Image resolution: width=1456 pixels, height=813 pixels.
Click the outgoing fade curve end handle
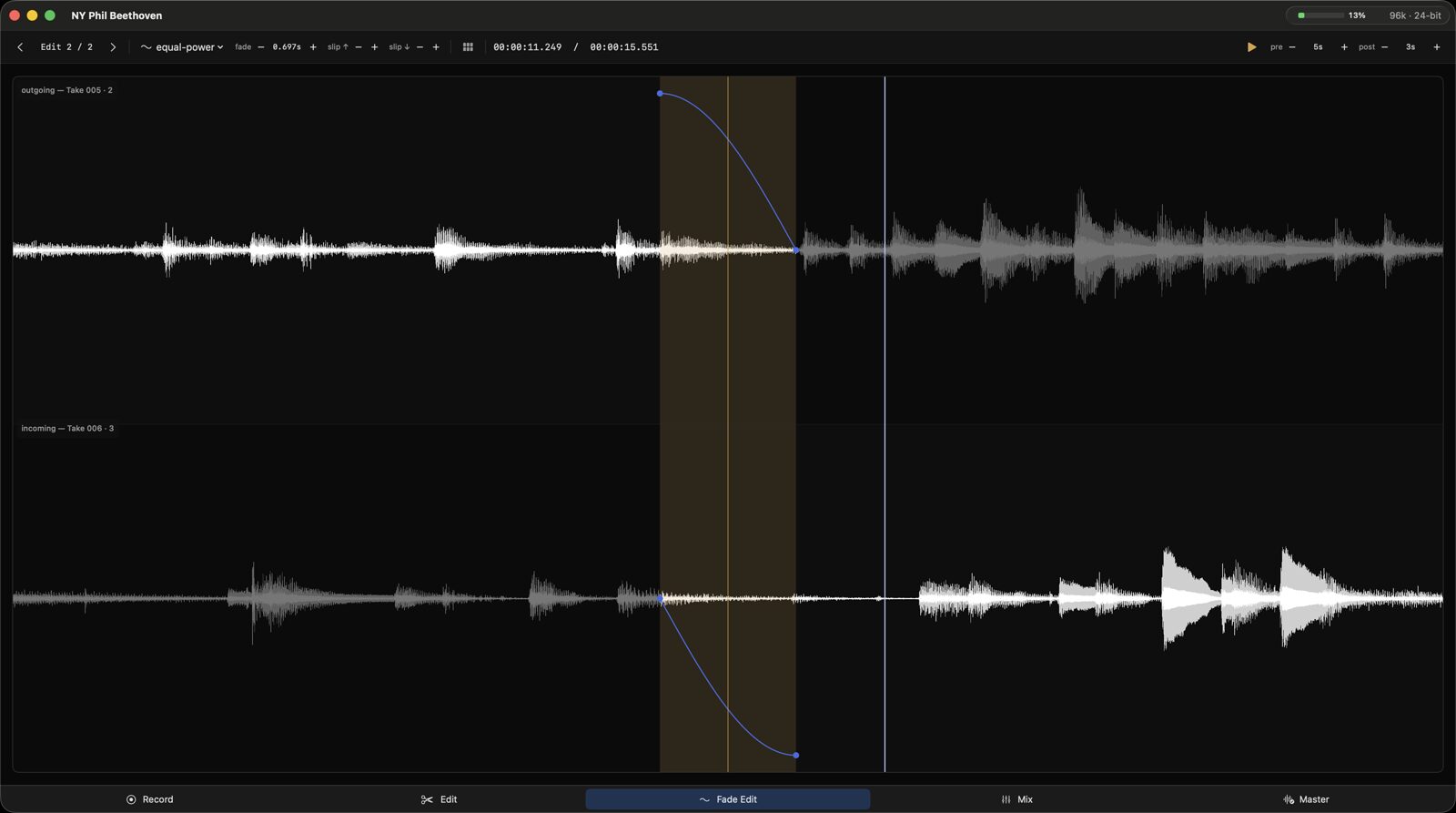(x=796, y=250)
